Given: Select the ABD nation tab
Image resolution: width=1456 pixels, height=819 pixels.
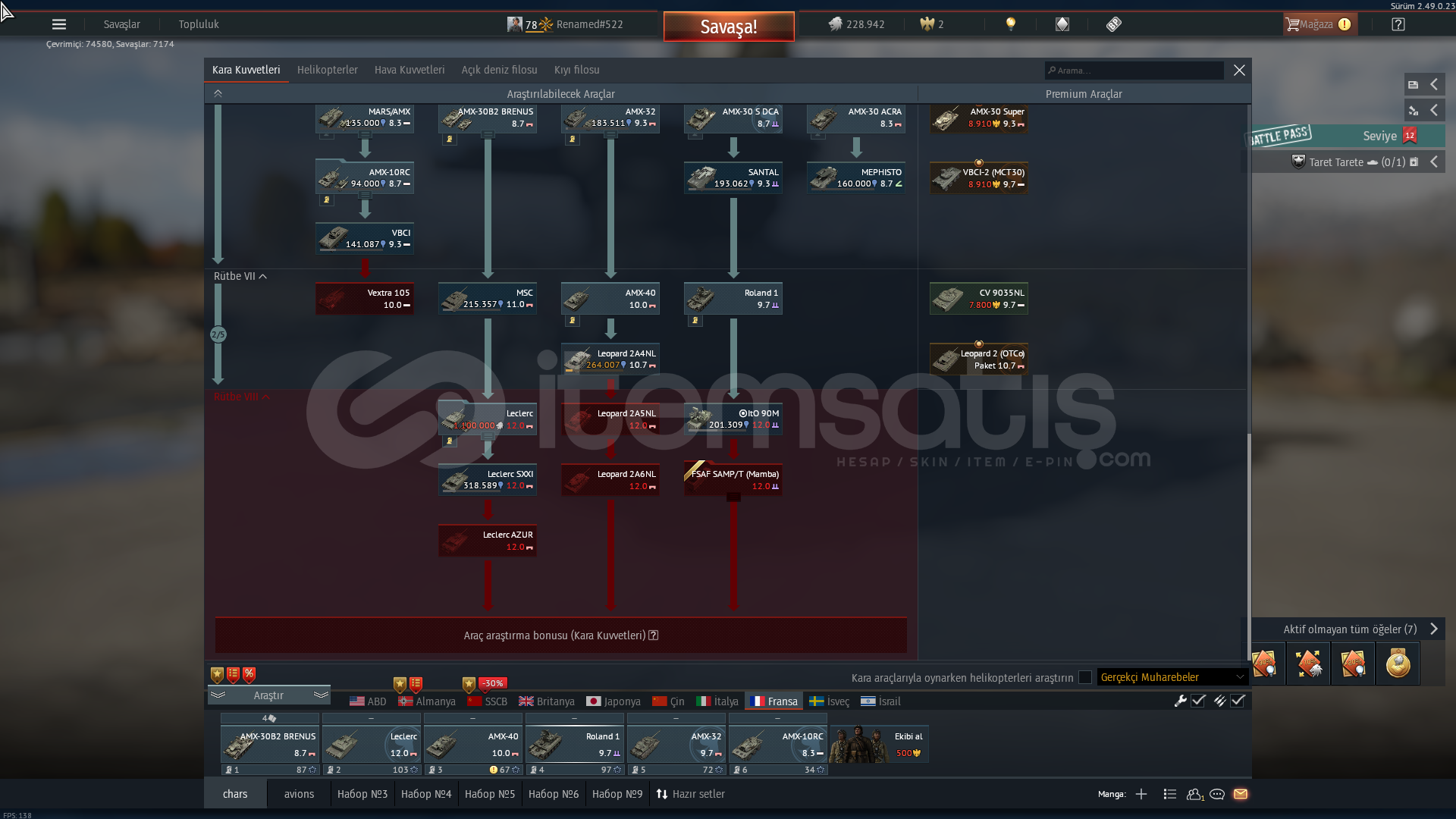Looking at the screenshot, I should (368, 701).
